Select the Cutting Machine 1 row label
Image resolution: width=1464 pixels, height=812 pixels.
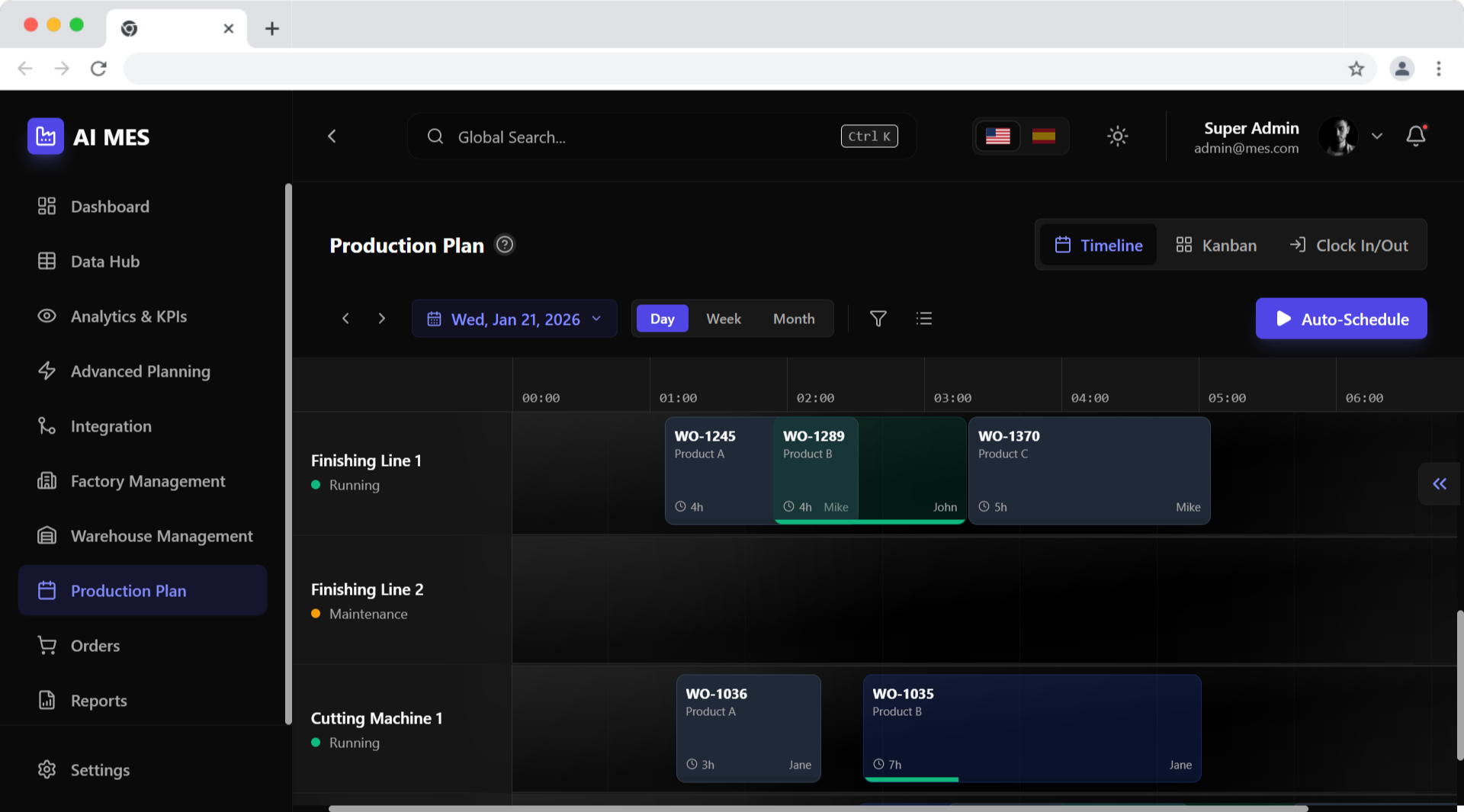(x=377, y=718)
